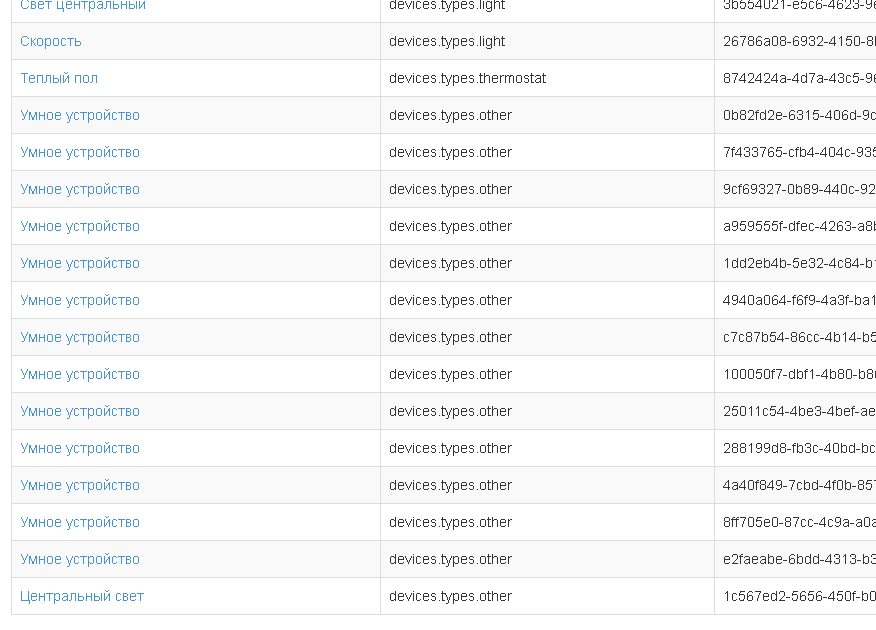Select devices.types.other in row e2faeabe
The image size is (876, 630).
[450, 559]
